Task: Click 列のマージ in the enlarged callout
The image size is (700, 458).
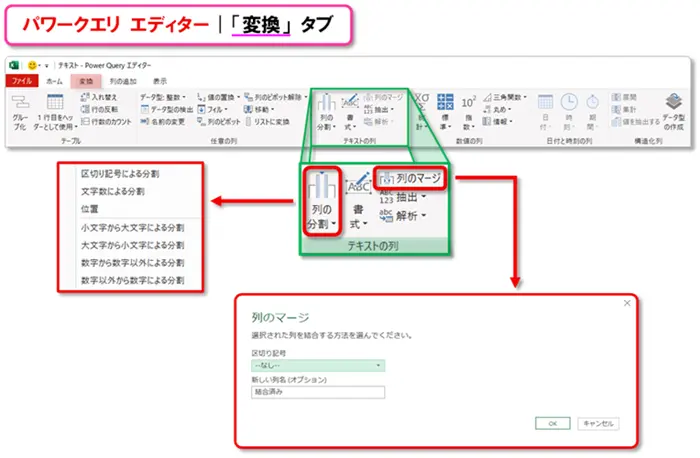Action: click(x=411, y=179)
